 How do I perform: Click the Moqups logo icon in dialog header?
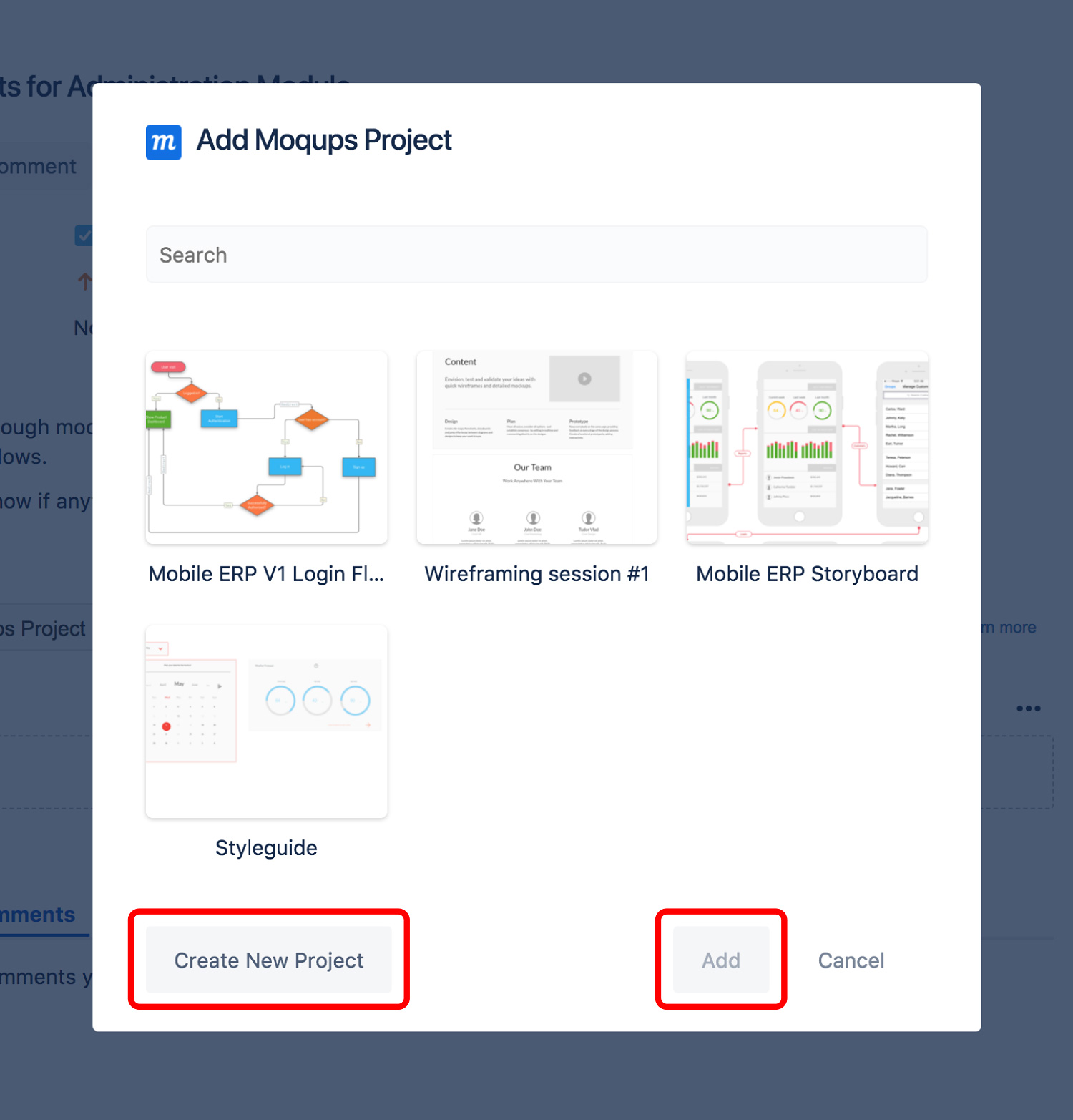point(163,142)
